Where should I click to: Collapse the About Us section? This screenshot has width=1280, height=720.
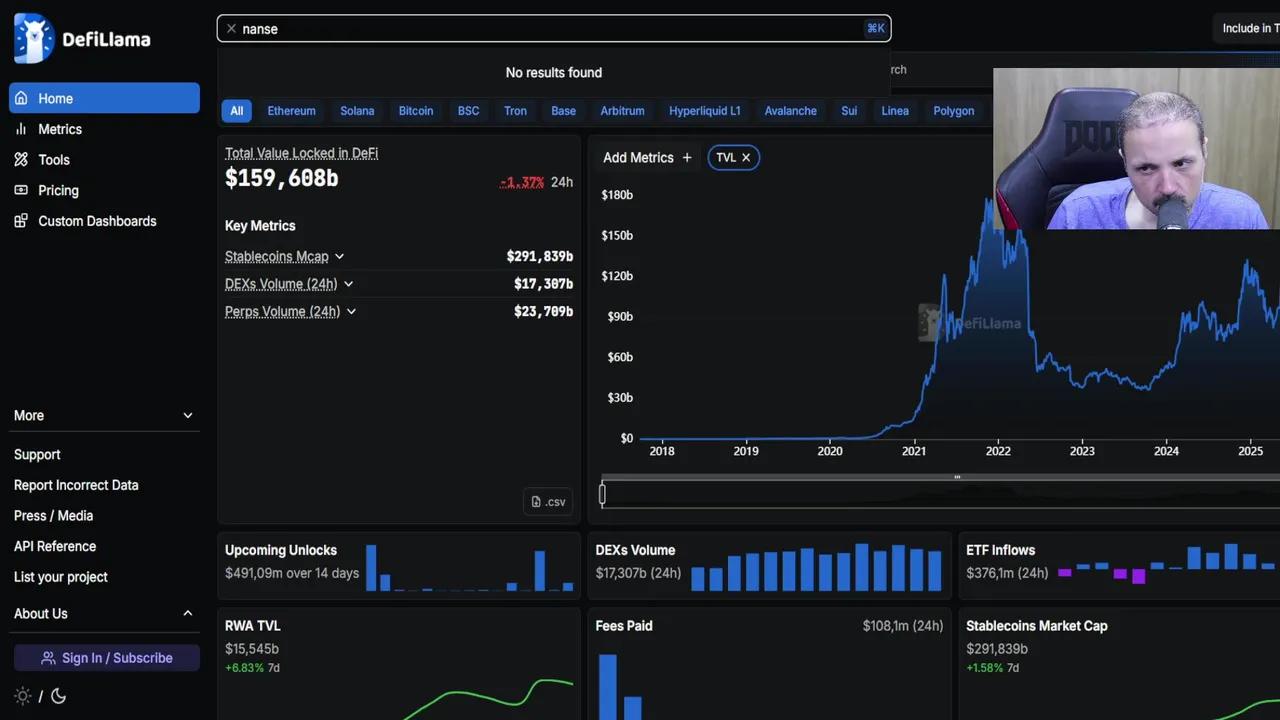point(104,613)
